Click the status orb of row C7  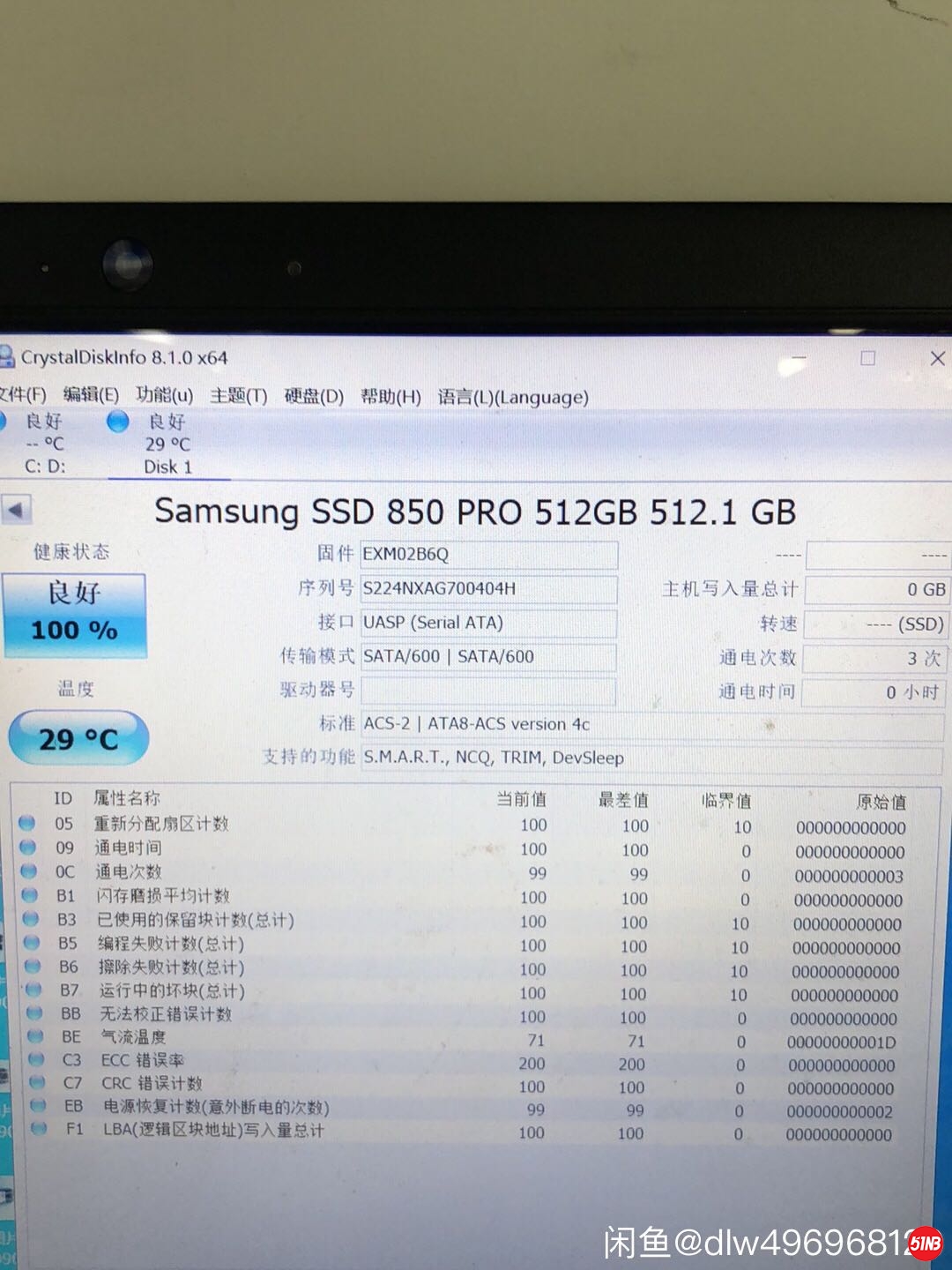pyautogui.click(x=37, y=1081)
